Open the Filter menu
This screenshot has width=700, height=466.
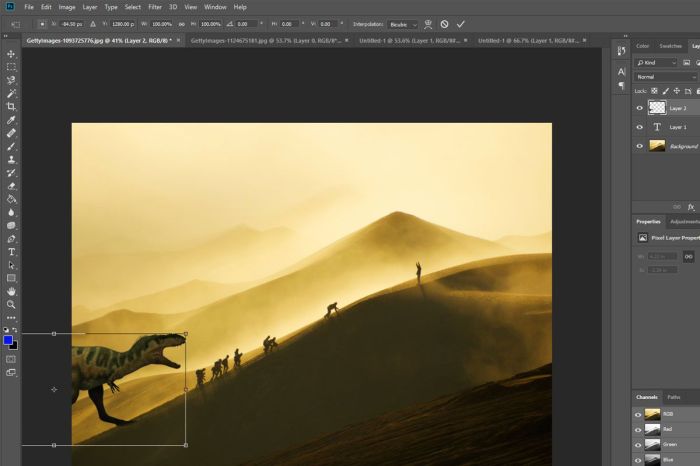(x=155, y=7)
